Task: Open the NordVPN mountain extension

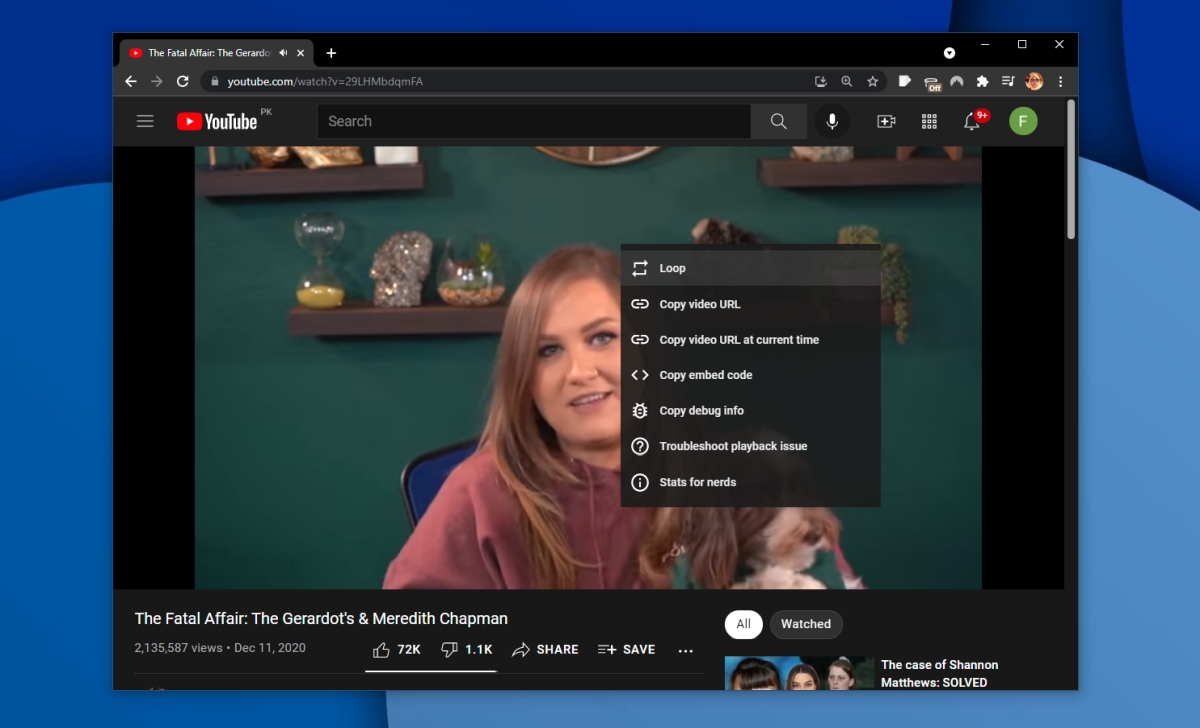Action: point(957,81)
